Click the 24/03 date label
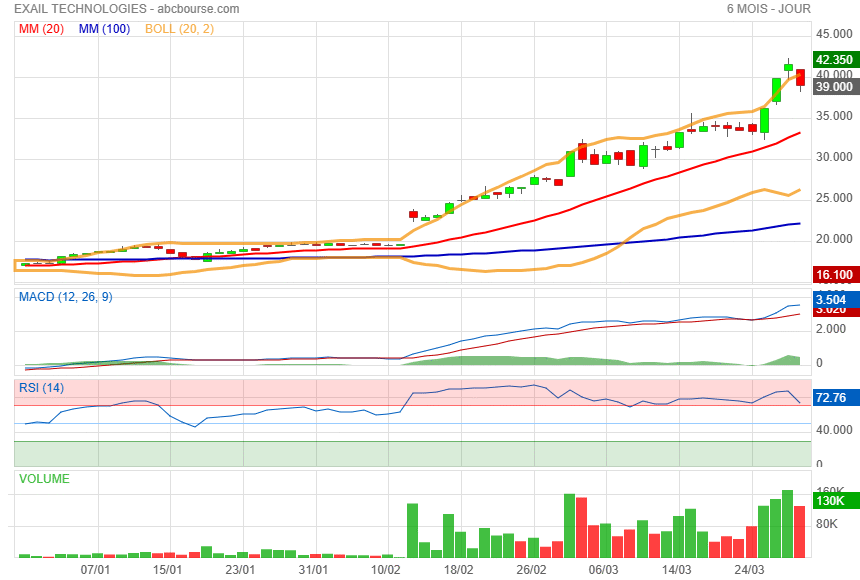The image size is (860, 580). [749, 570]
